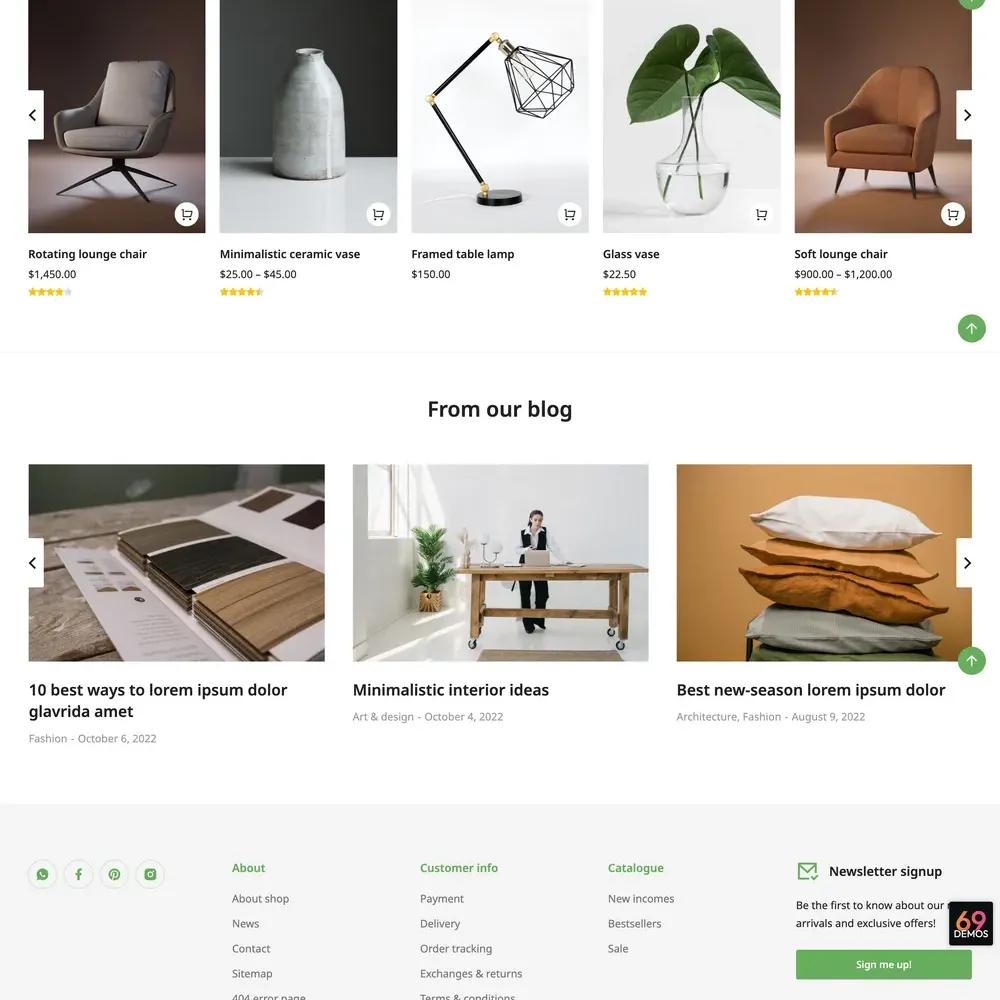Image resolution: width=1000 pixels, height=1000 pixels.
Task: Open Order tracking in Customer info
Action: (x=456, y=949)
